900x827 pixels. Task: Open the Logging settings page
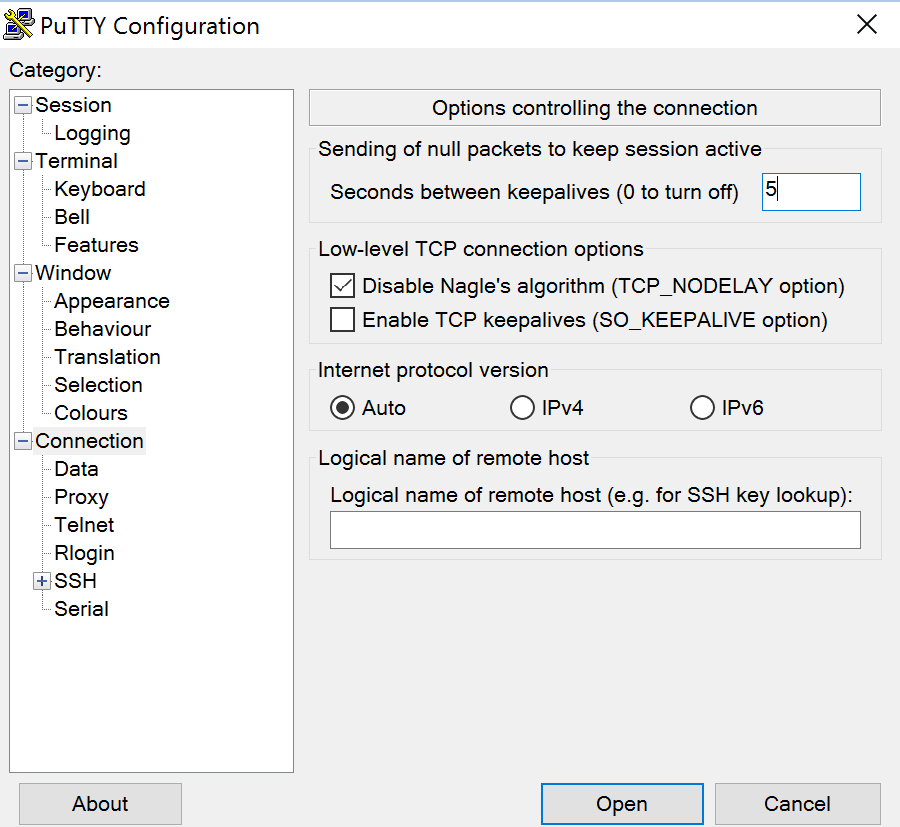pyautogui.click(x=92, y=132)
